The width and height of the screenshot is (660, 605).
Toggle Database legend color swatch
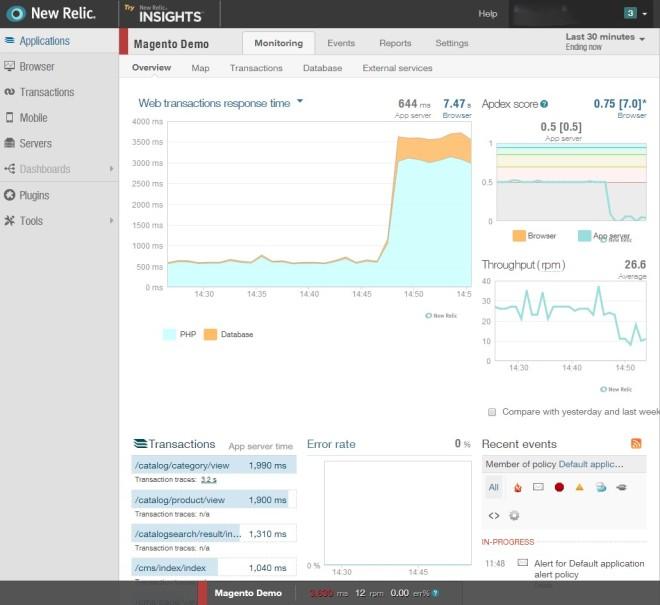click(210, 334)
